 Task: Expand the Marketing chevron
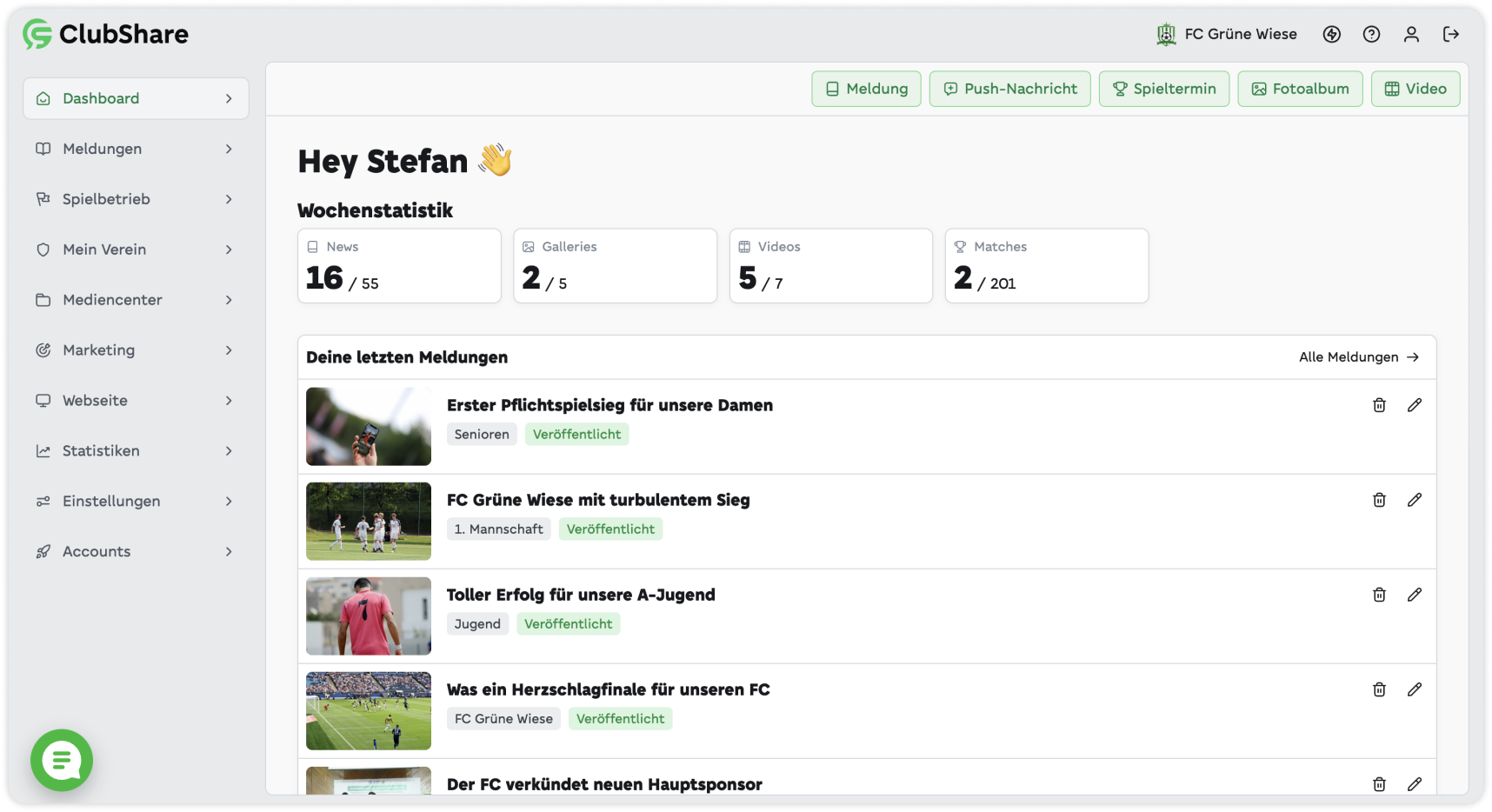(229, 350)
